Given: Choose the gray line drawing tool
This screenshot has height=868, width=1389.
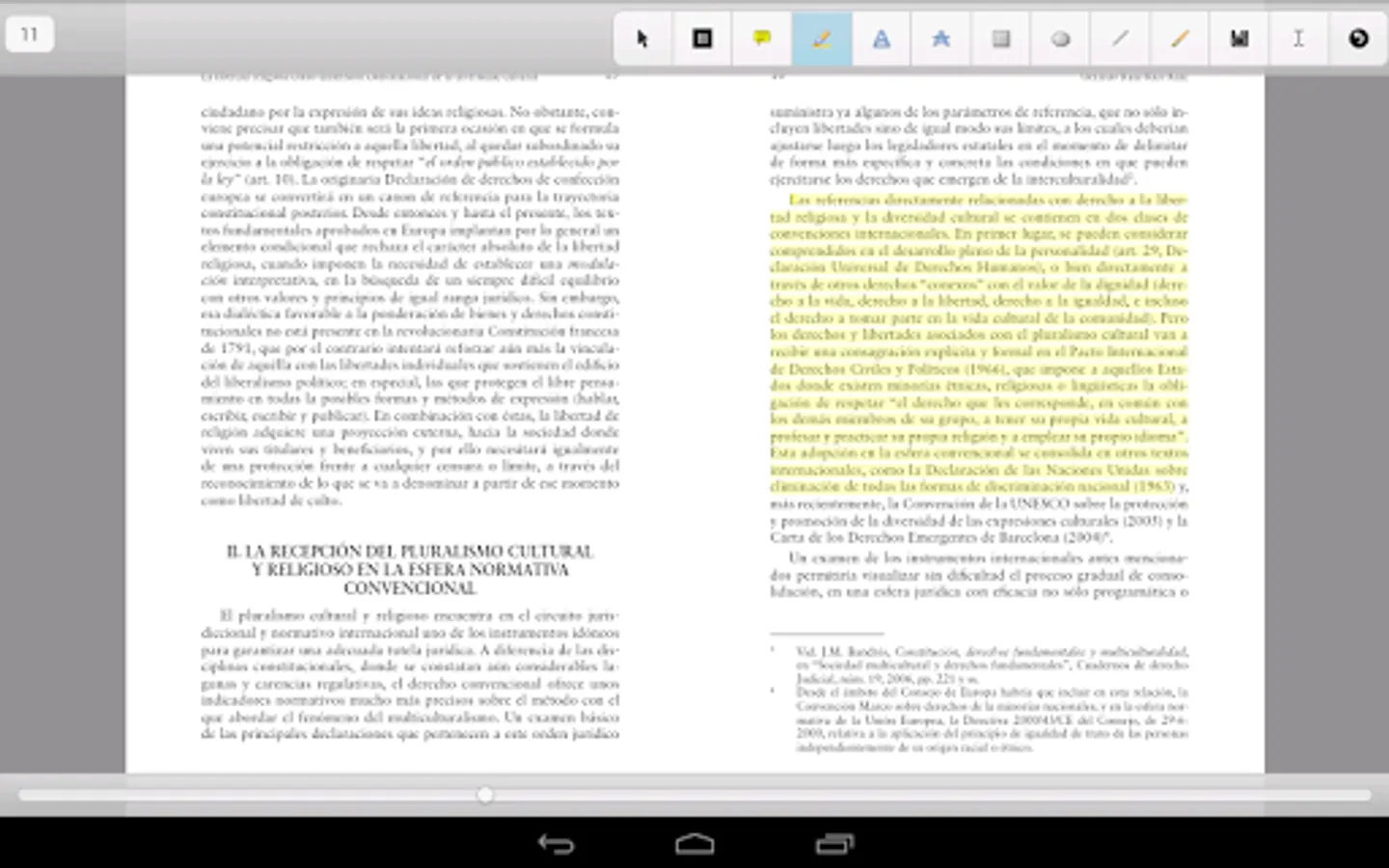Looking at the screenshot, I should click(1120, 40).
